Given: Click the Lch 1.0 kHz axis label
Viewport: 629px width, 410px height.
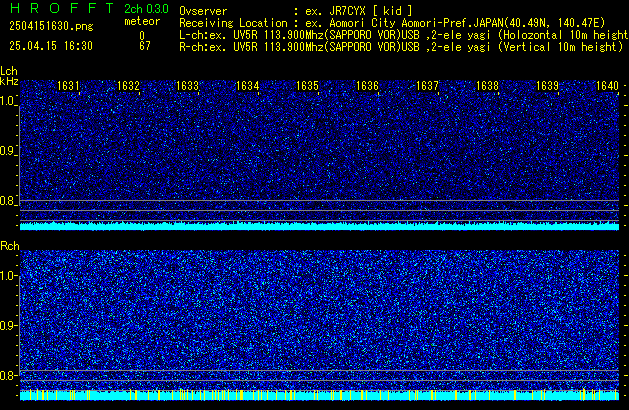Looking at the screenshot, I should tap(7, 101).
